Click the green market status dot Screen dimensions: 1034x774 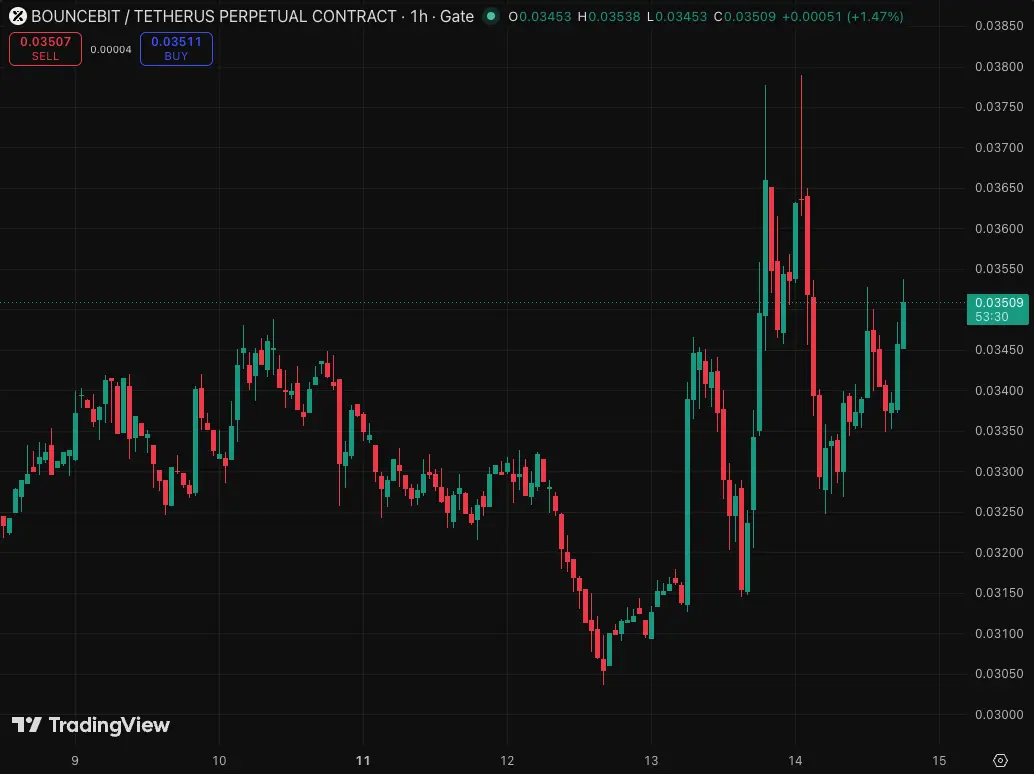pos(491,16)
